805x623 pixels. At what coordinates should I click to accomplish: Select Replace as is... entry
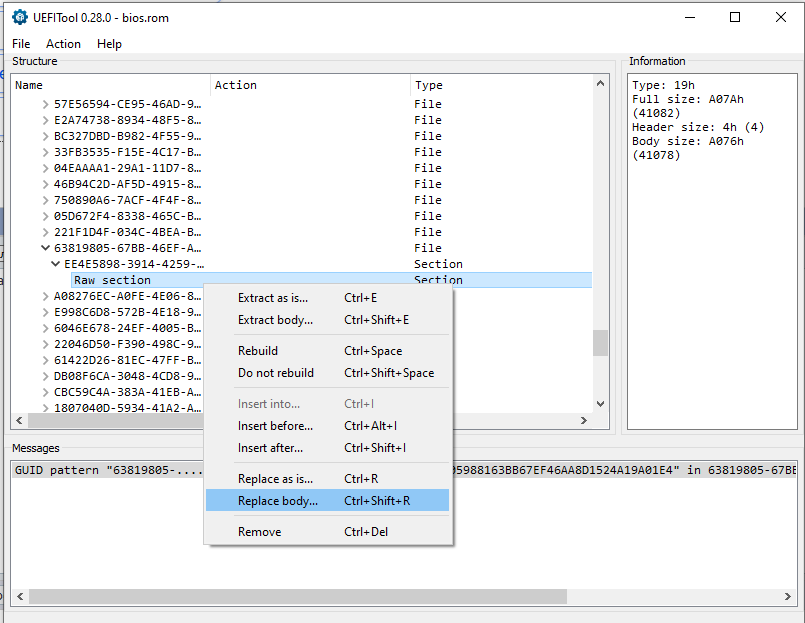click(328, 479)
